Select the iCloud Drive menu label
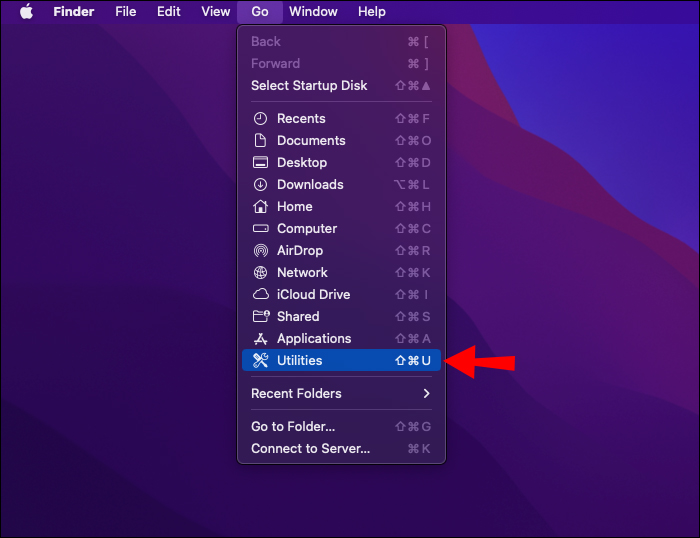Screen dimensions: 700x538 [313, 294]
